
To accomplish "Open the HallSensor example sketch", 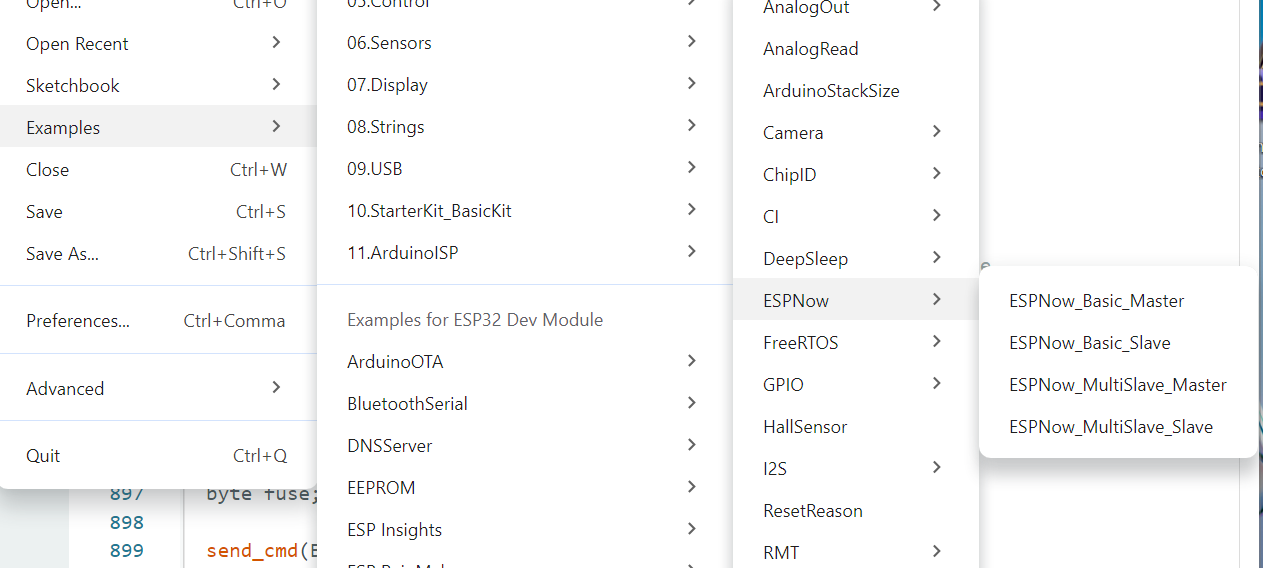I will tap(804, 427).
